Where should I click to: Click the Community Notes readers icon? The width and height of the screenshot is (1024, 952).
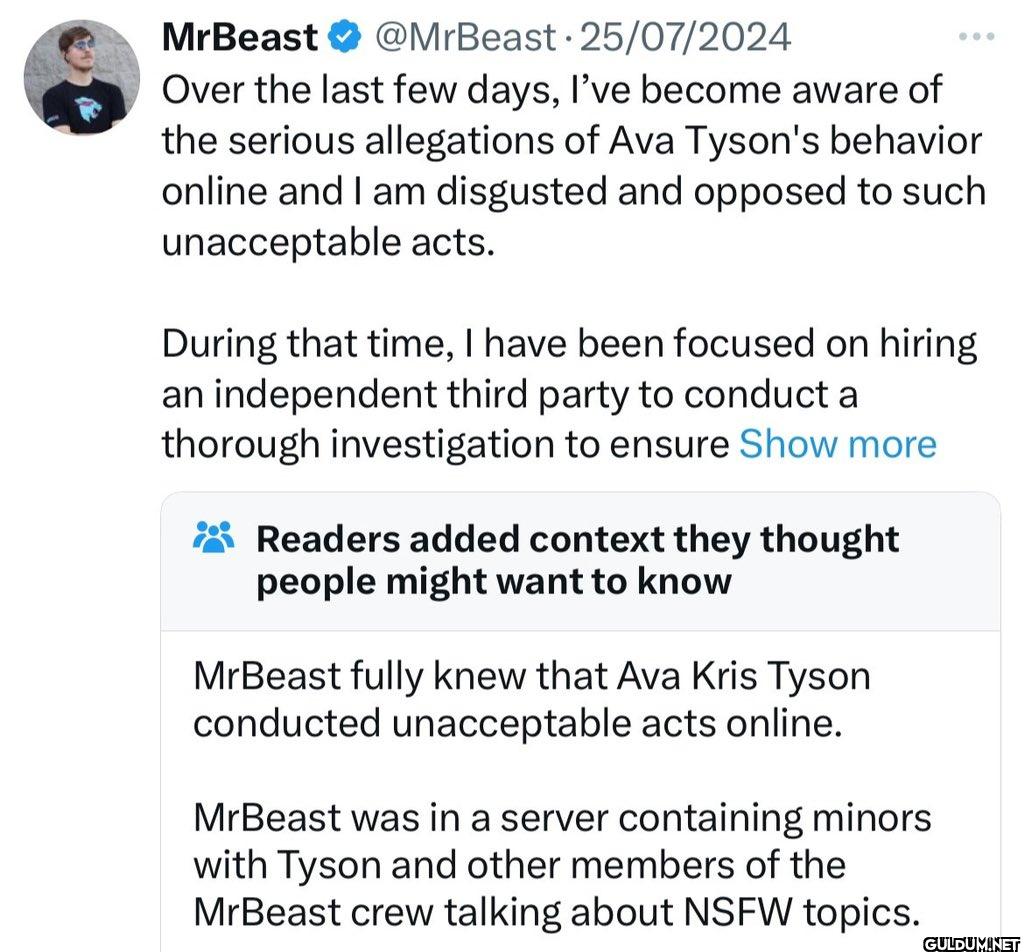click(214, 538)
